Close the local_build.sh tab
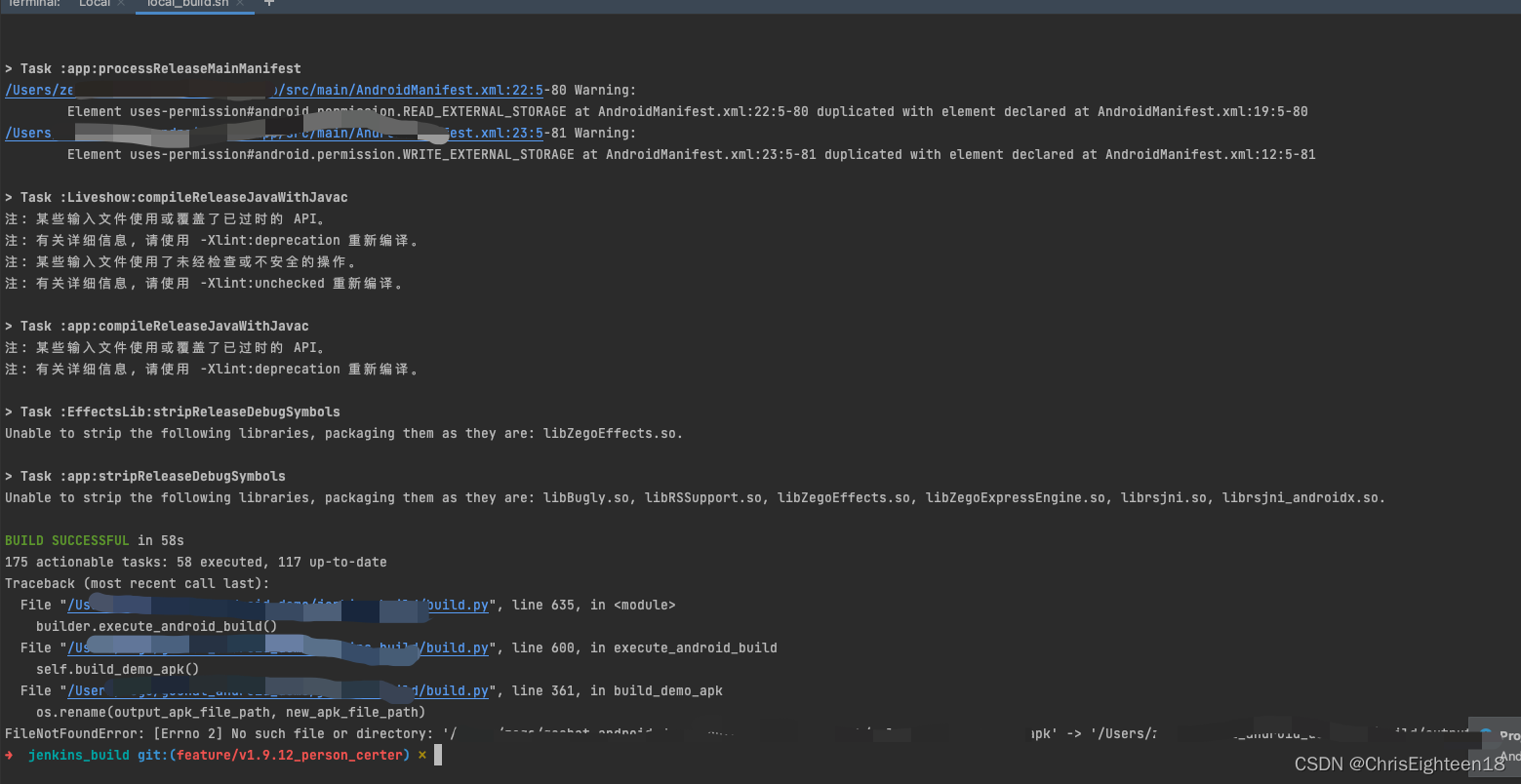This screenshot has width=1521, height=784. (x=242, y=4)
